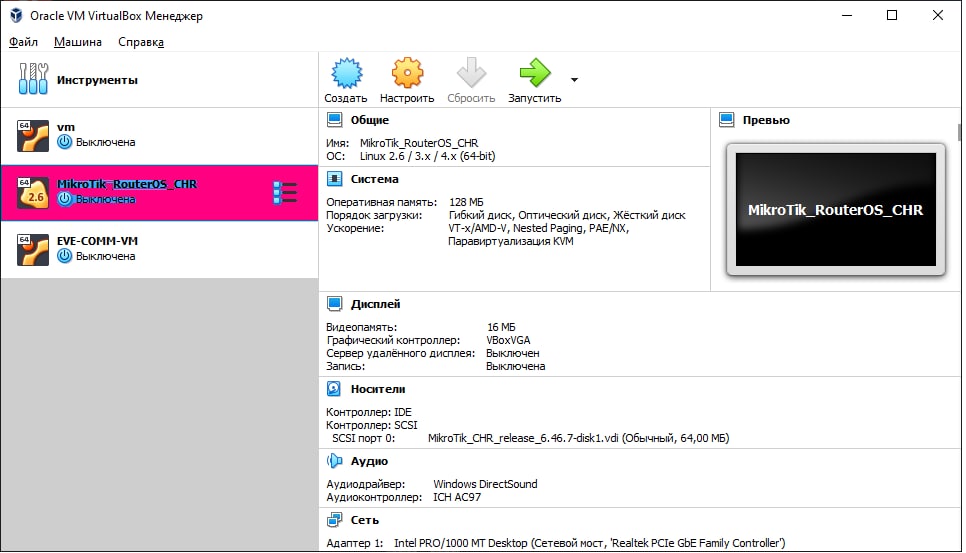Image resolution: width=966 pixels, height=553 pixels.
Task: Click the Система section chip icon
Action: (x=335, y=179)
